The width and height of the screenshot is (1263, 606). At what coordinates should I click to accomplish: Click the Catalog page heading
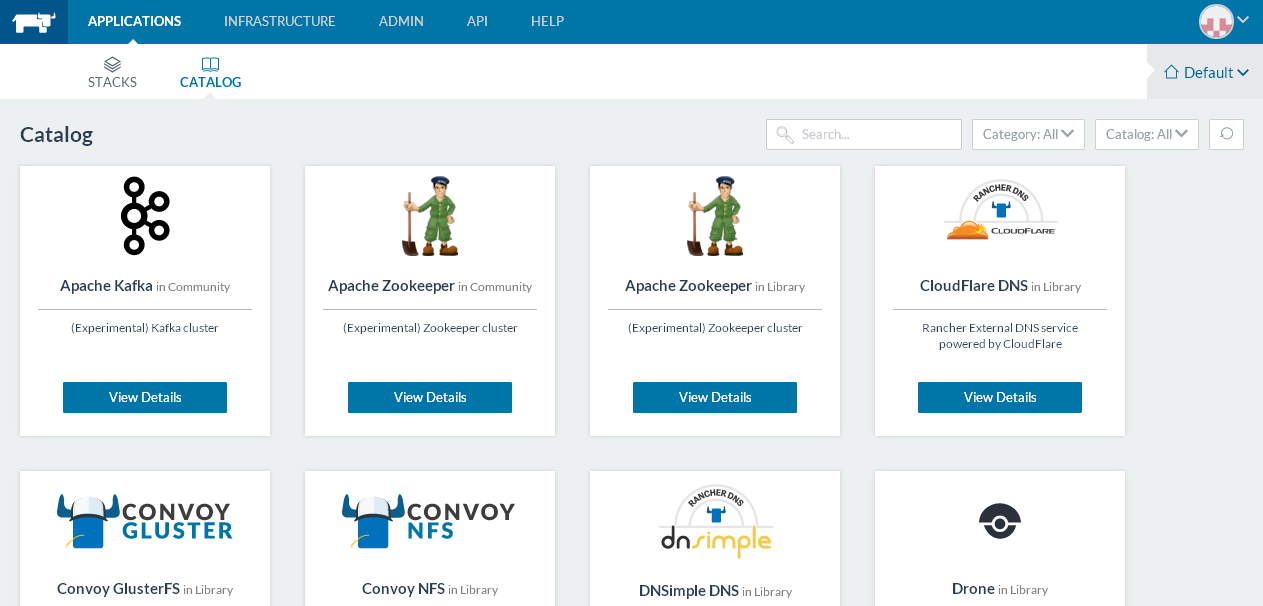click(56, 134)
